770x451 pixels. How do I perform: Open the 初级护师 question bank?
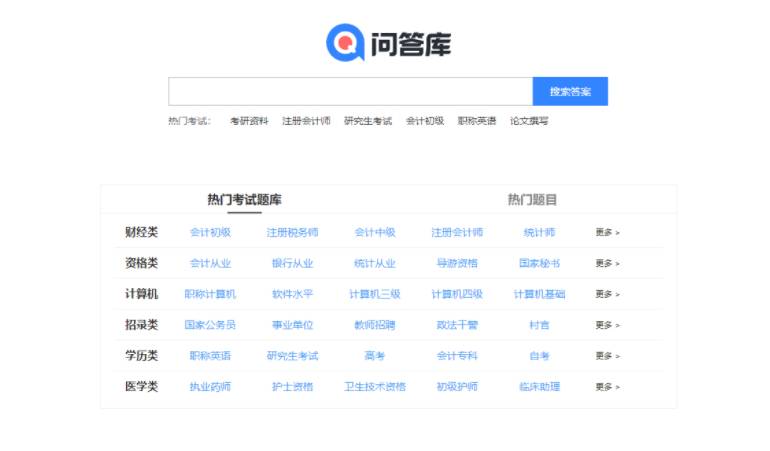pyautogui.click(x=457, y=387)
